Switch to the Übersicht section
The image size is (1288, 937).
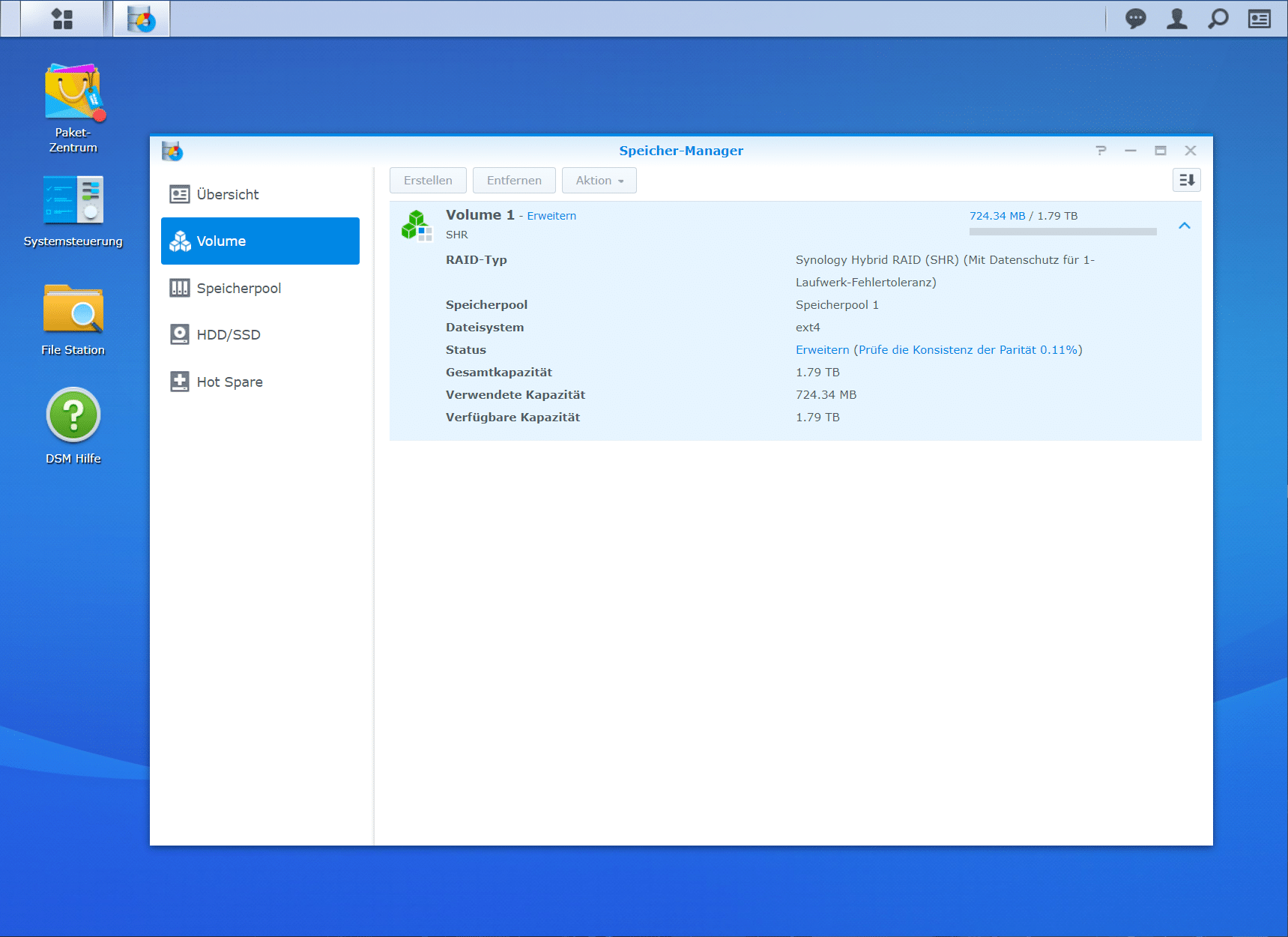pos(227,195)
